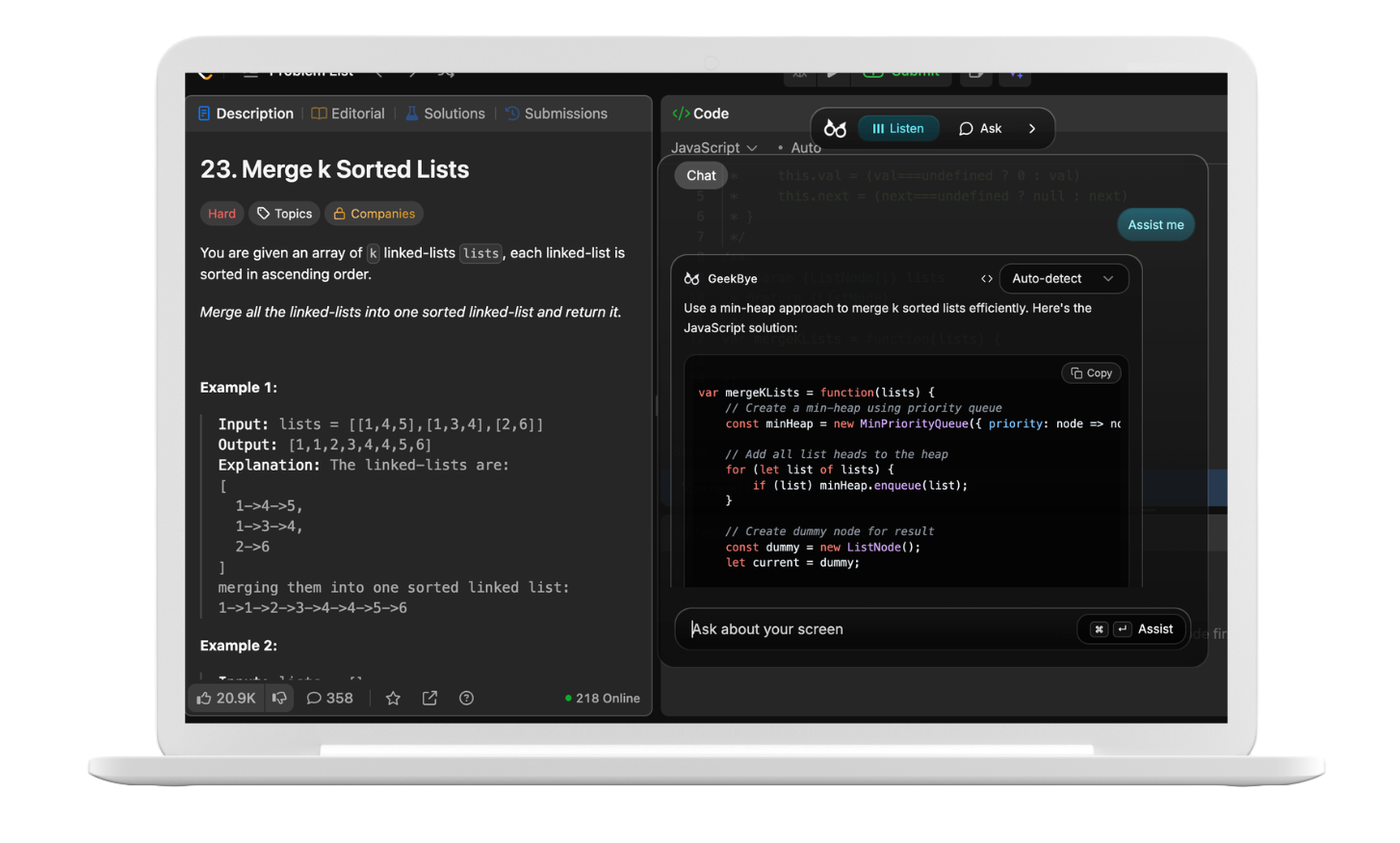Star the Merge k Sorted Lists problem
The width and height of the screenshot is (1400, 843).
click(x=393, y=698)
